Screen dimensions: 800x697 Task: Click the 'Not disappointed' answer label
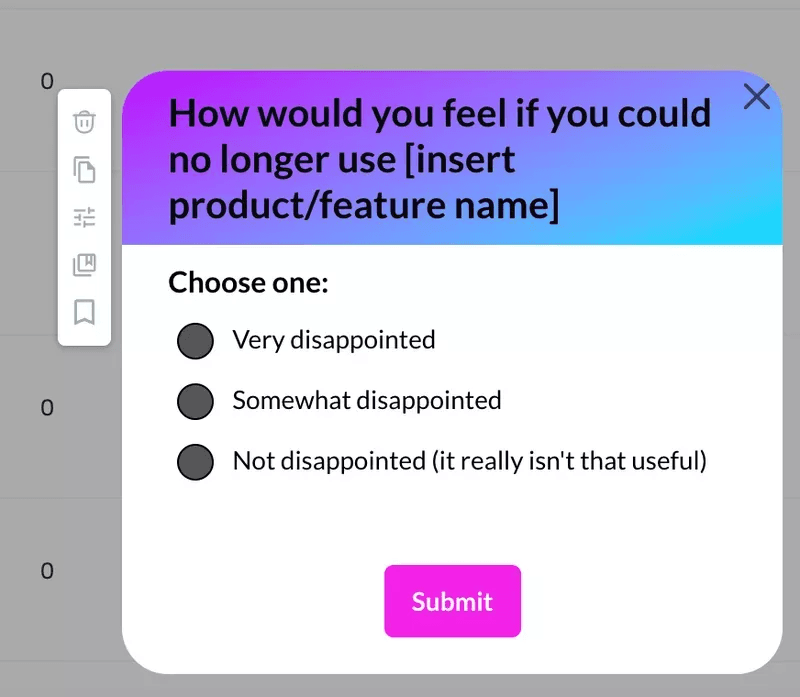(468, 461)
